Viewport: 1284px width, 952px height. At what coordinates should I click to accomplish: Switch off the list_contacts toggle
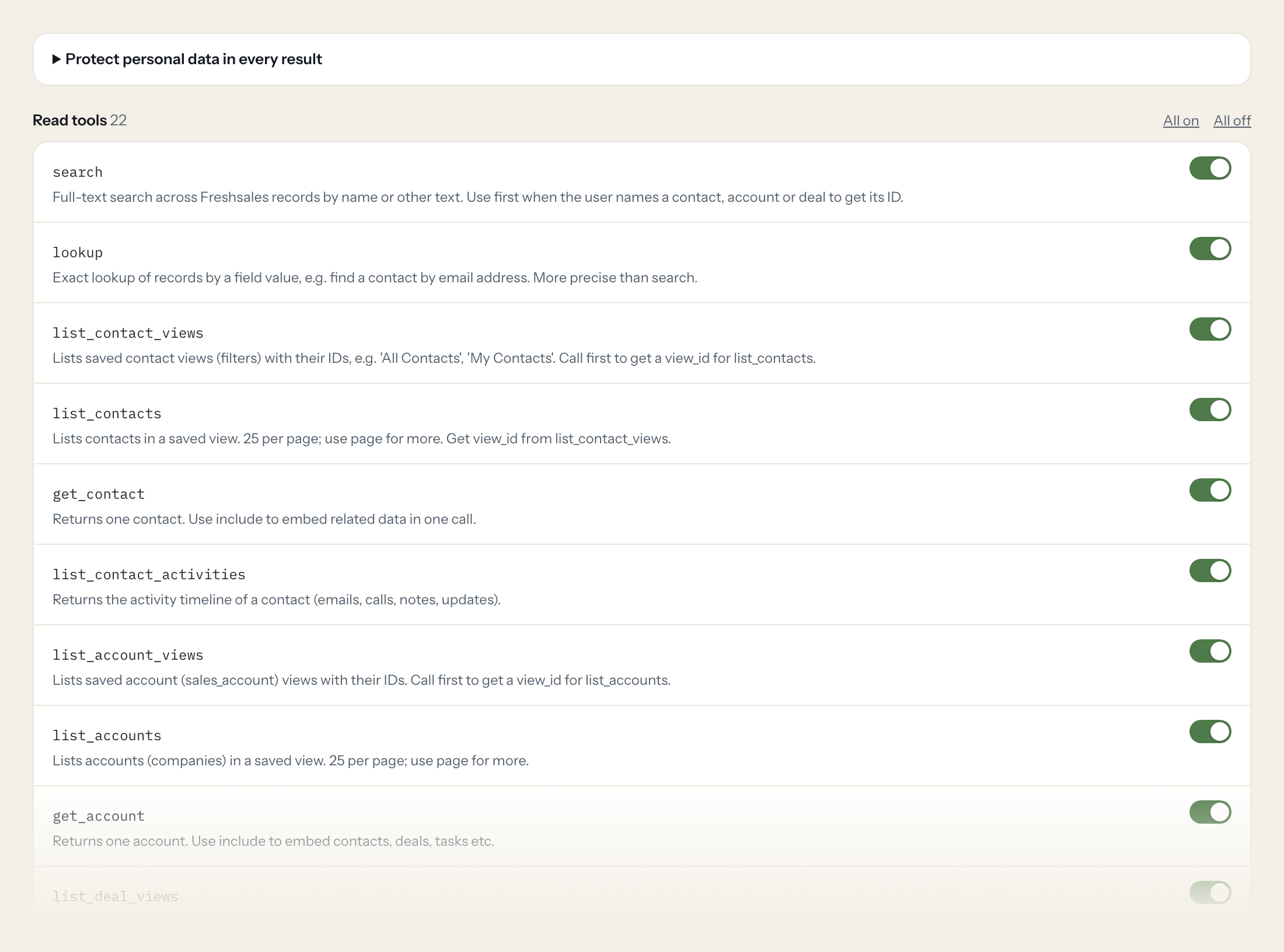1210,409
